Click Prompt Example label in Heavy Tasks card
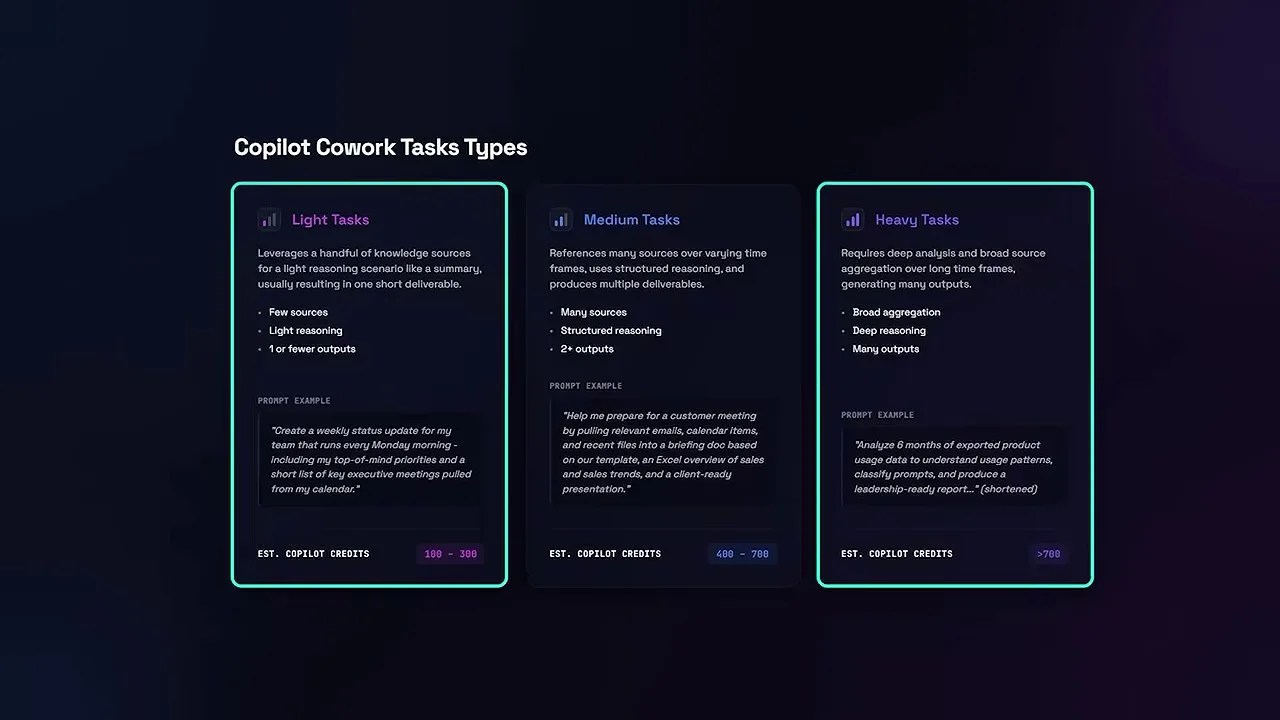The image size is (1280, 720). (878, 415)
